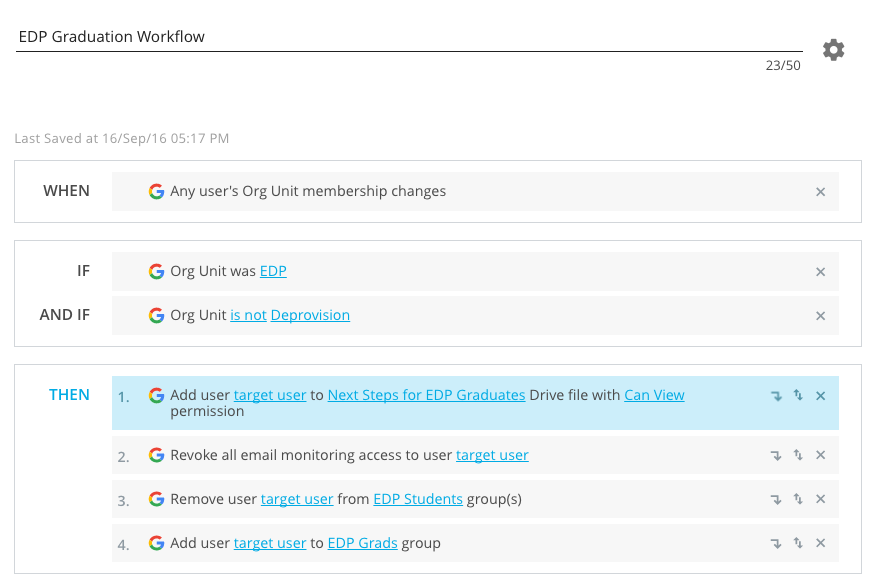Select the 'EDP Grads' group link
The width and height of the screenshot is (875, 582).
(363, 543)
